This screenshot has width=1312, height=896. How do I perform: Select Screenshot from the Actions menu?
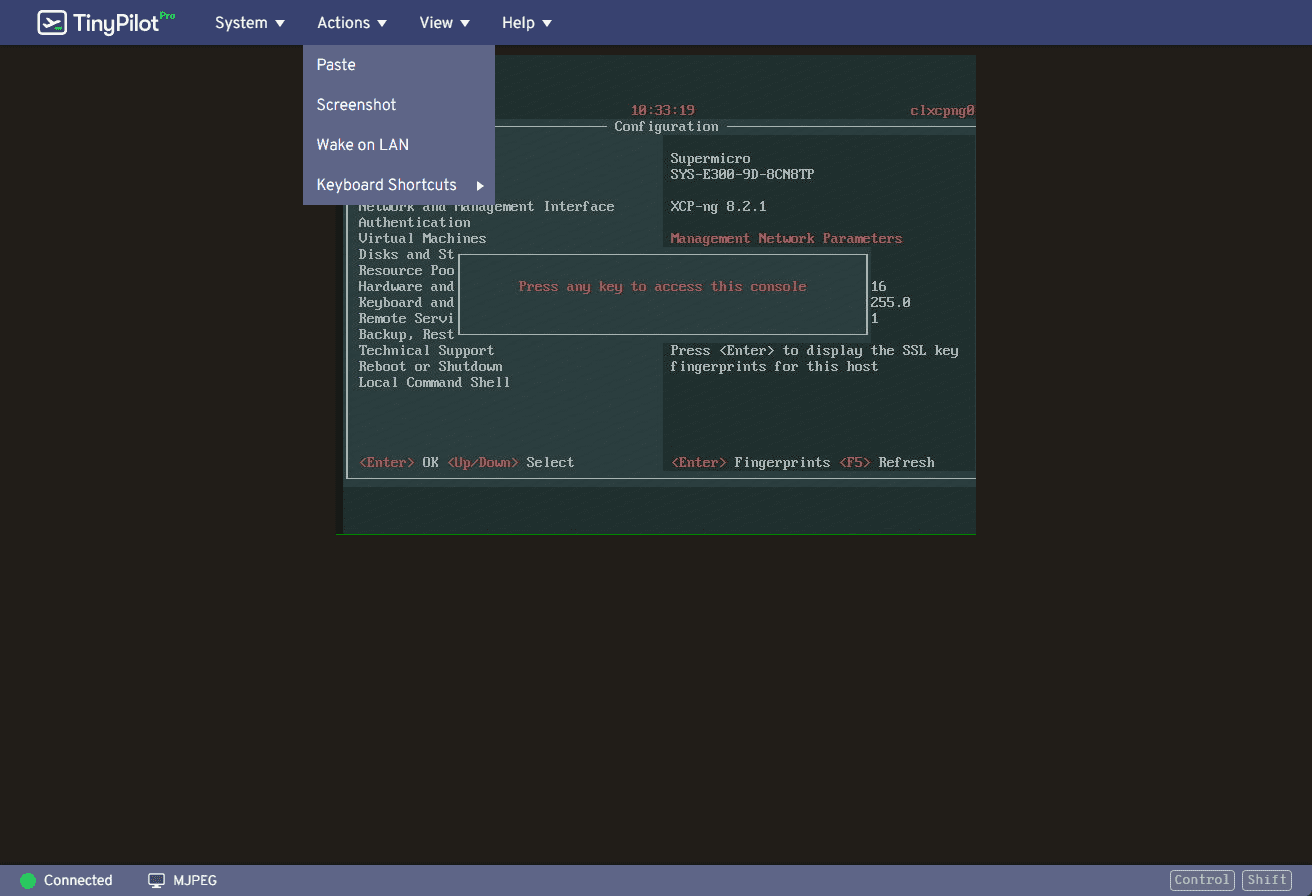(x=356, y=104)
